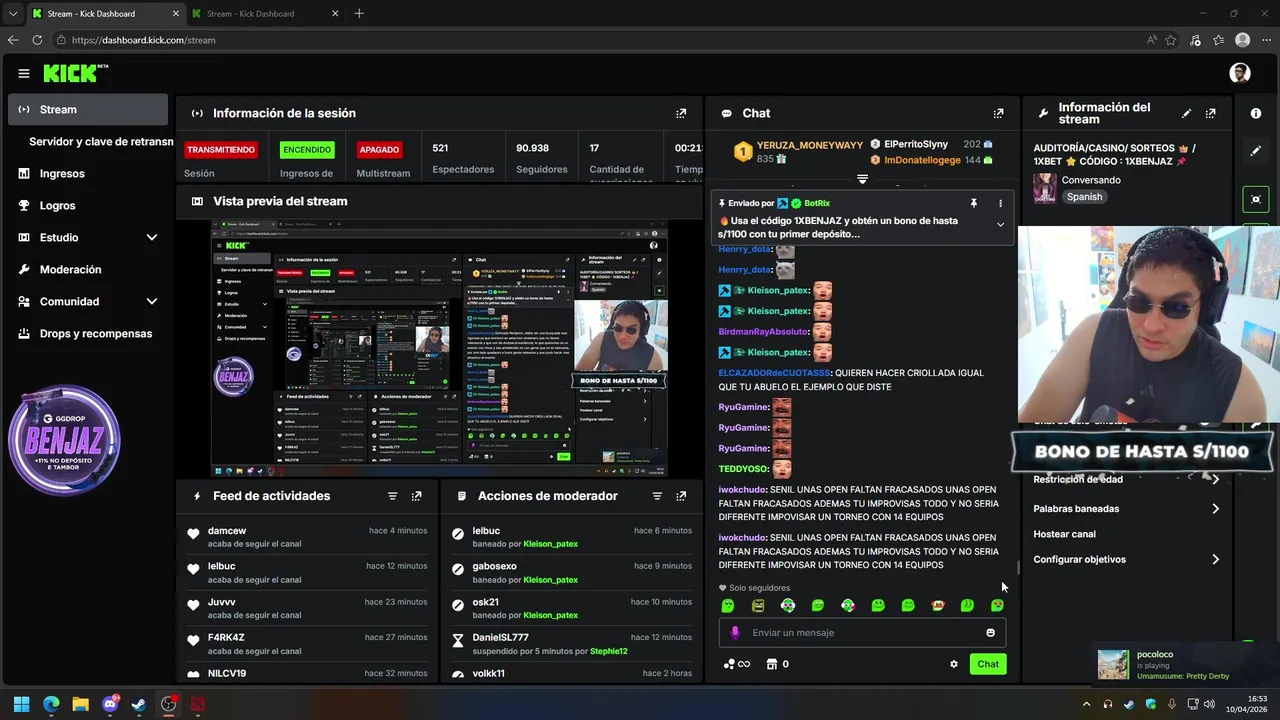1280x720 pixels.
Task: Open Palabras baneadas settings
Action: pos(1127,509)
